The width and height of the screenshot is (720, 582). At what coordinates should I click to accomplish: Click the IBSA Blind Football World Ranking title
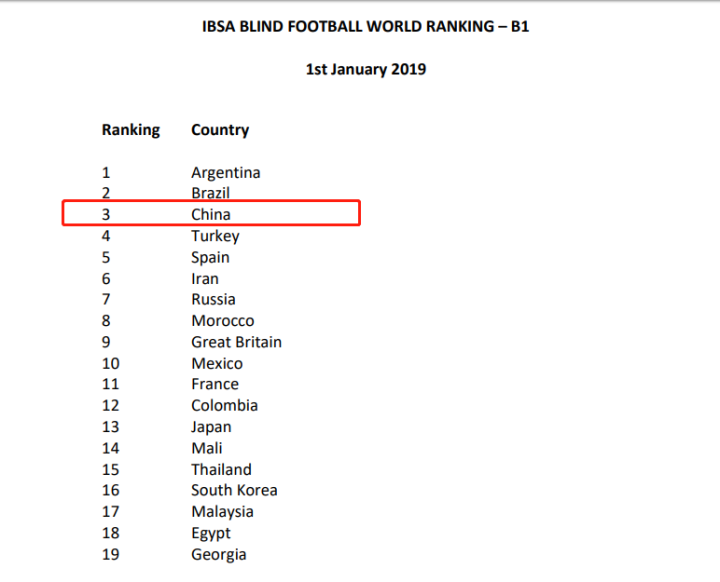pos(365,27)
